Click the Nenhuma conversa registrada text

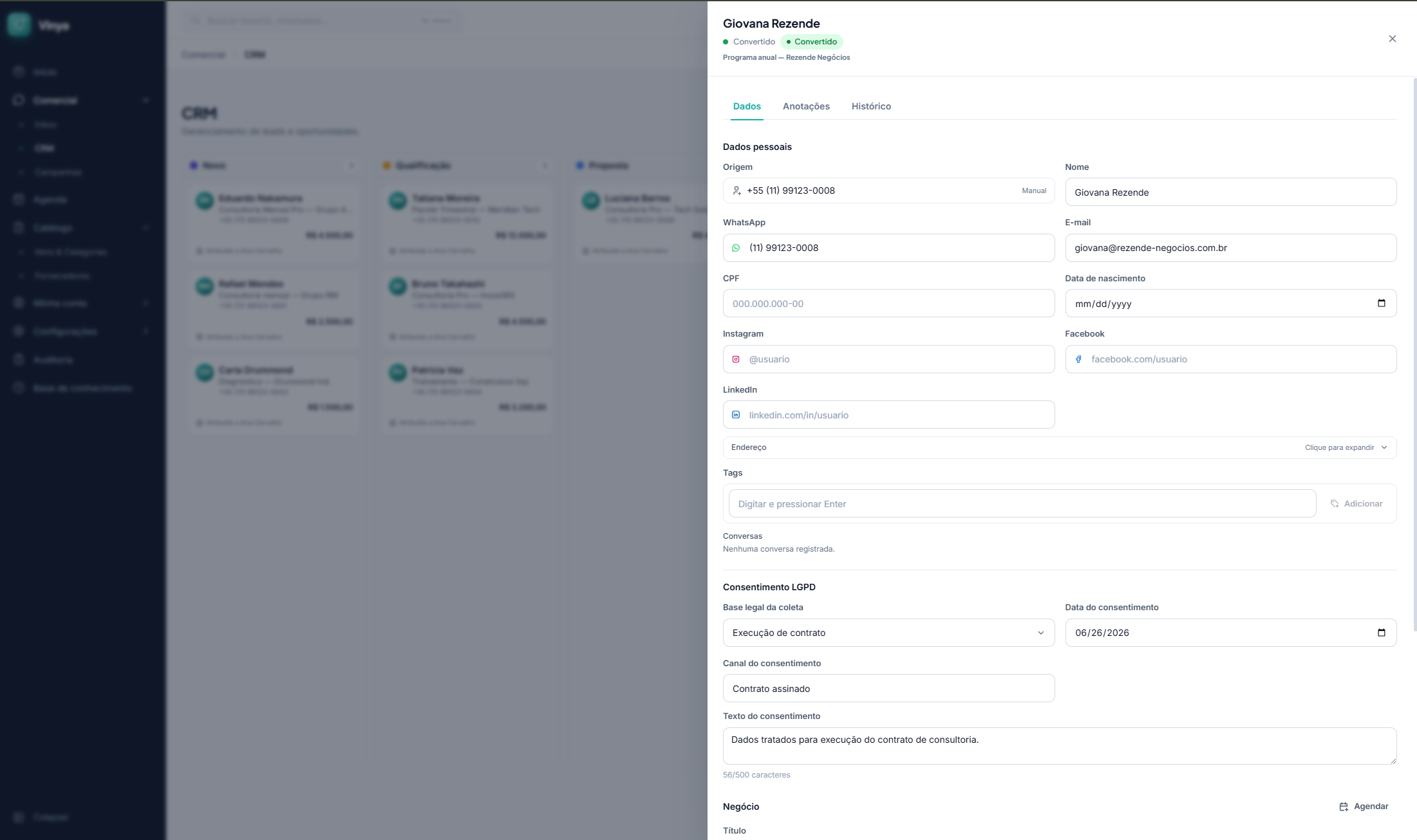pos(778,549)
